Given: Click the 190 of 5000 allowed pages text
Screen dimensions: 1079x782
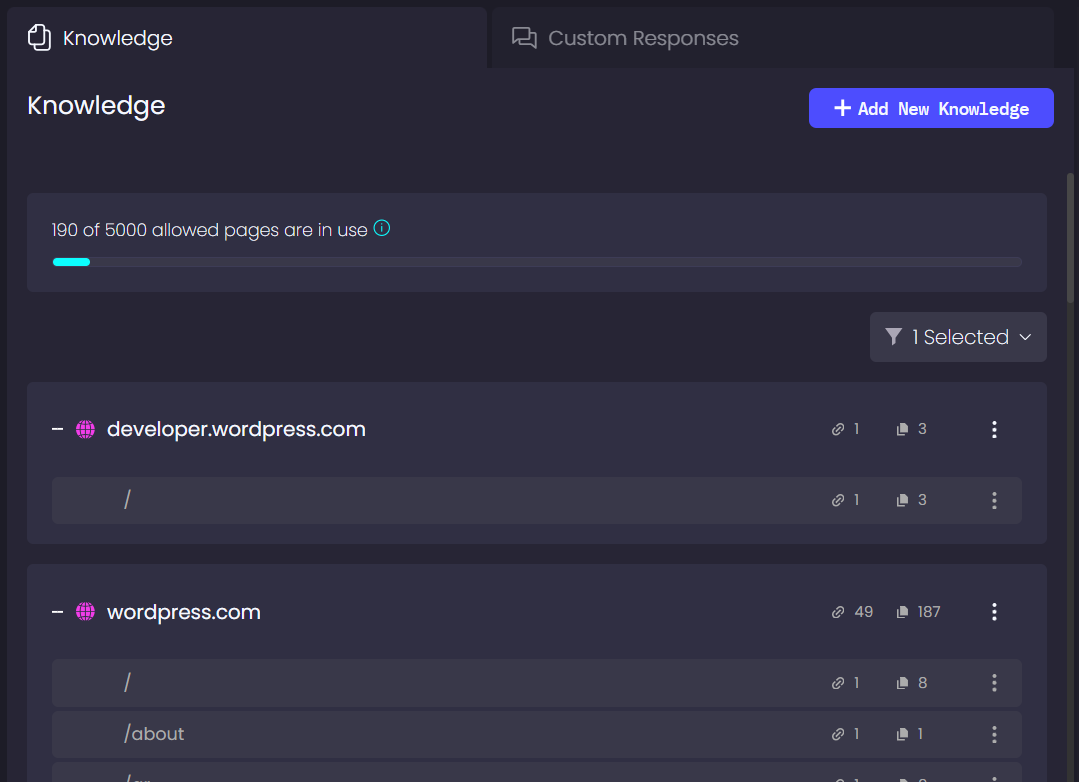Looking at the screenshot, I should pyautogui.click(x=209, y=230).
